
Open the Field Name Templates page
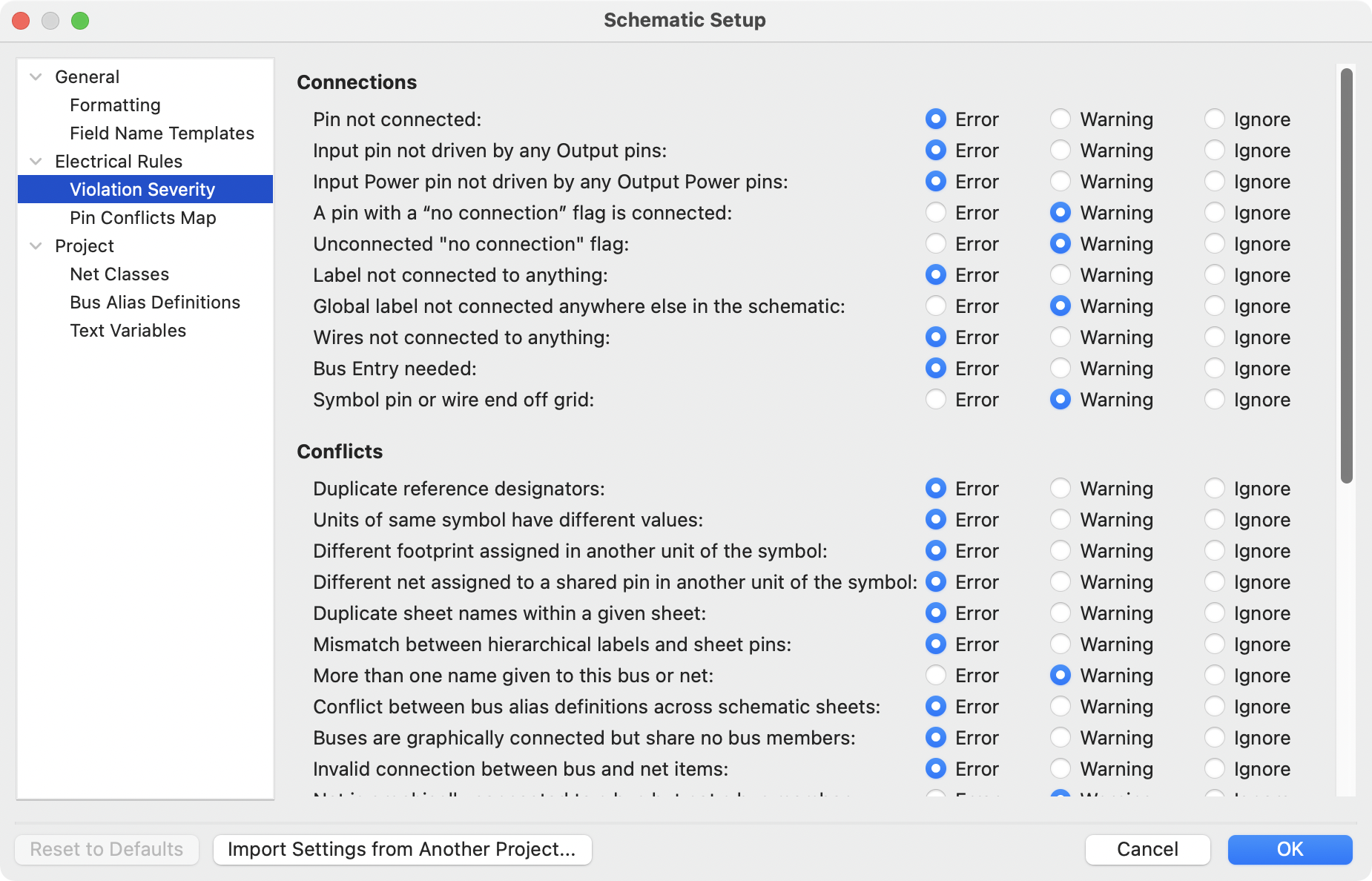click(162, 133)
